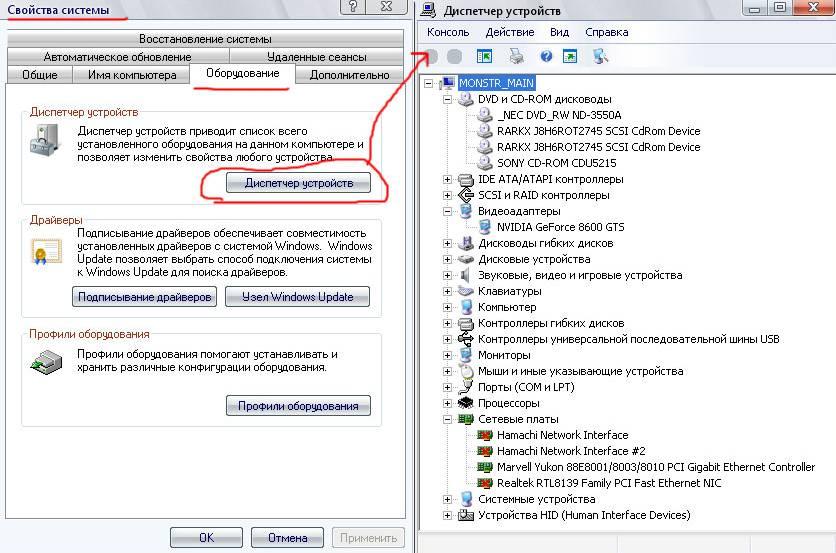Click the Scan for hardware changes icon
836x553 pixels.
click(x=600, y=56)
